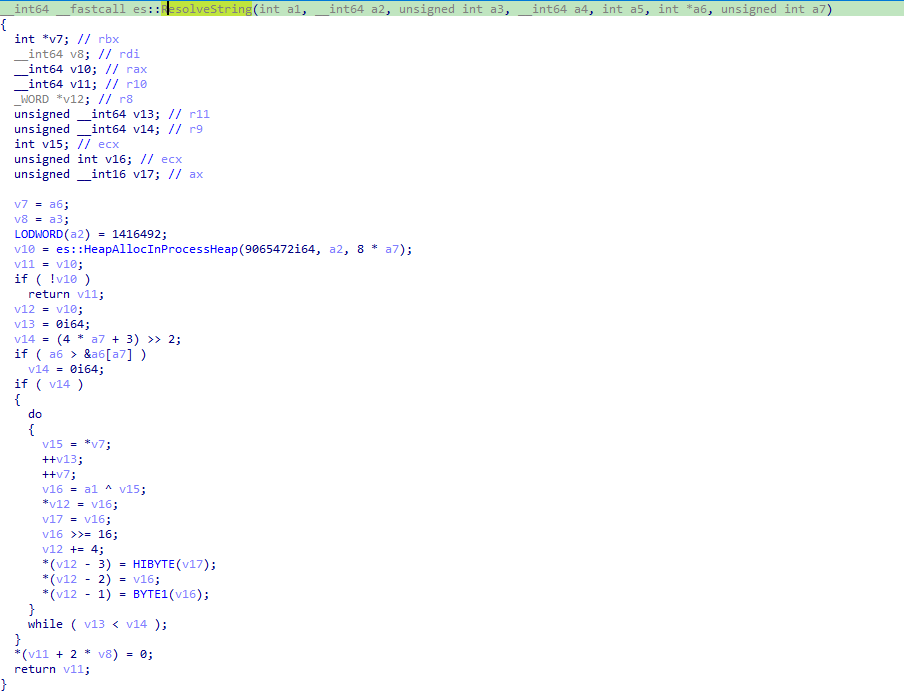This screenshot has height=693, width=904.
Task: Click the final 'return v11;' statement
Action: click(52, 669)
